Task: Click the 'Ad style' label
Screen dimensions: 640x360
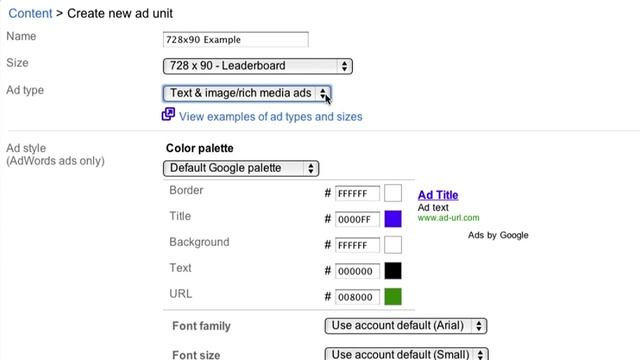Action: pyautogui.click(x=26, y=148)
